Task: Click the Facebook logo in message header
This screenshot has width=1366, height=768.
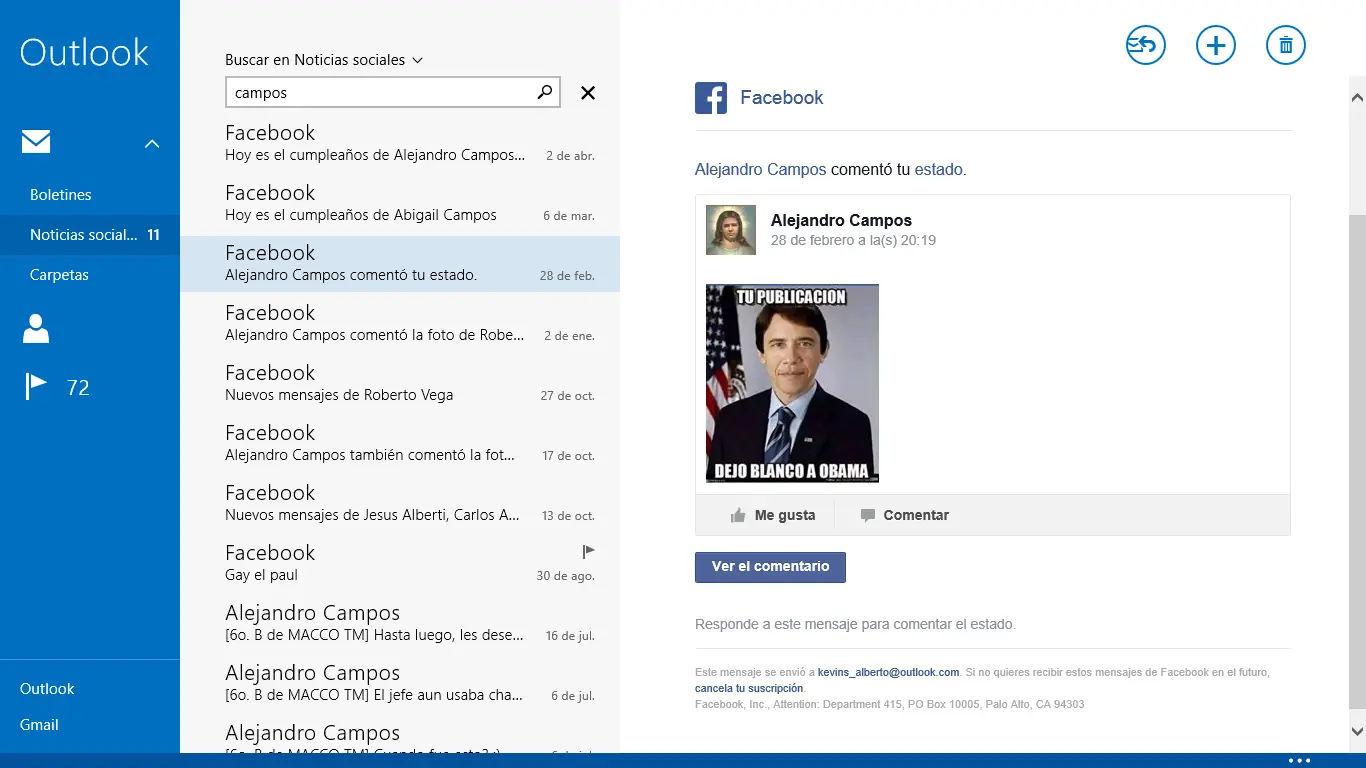Action: [711, 98]
